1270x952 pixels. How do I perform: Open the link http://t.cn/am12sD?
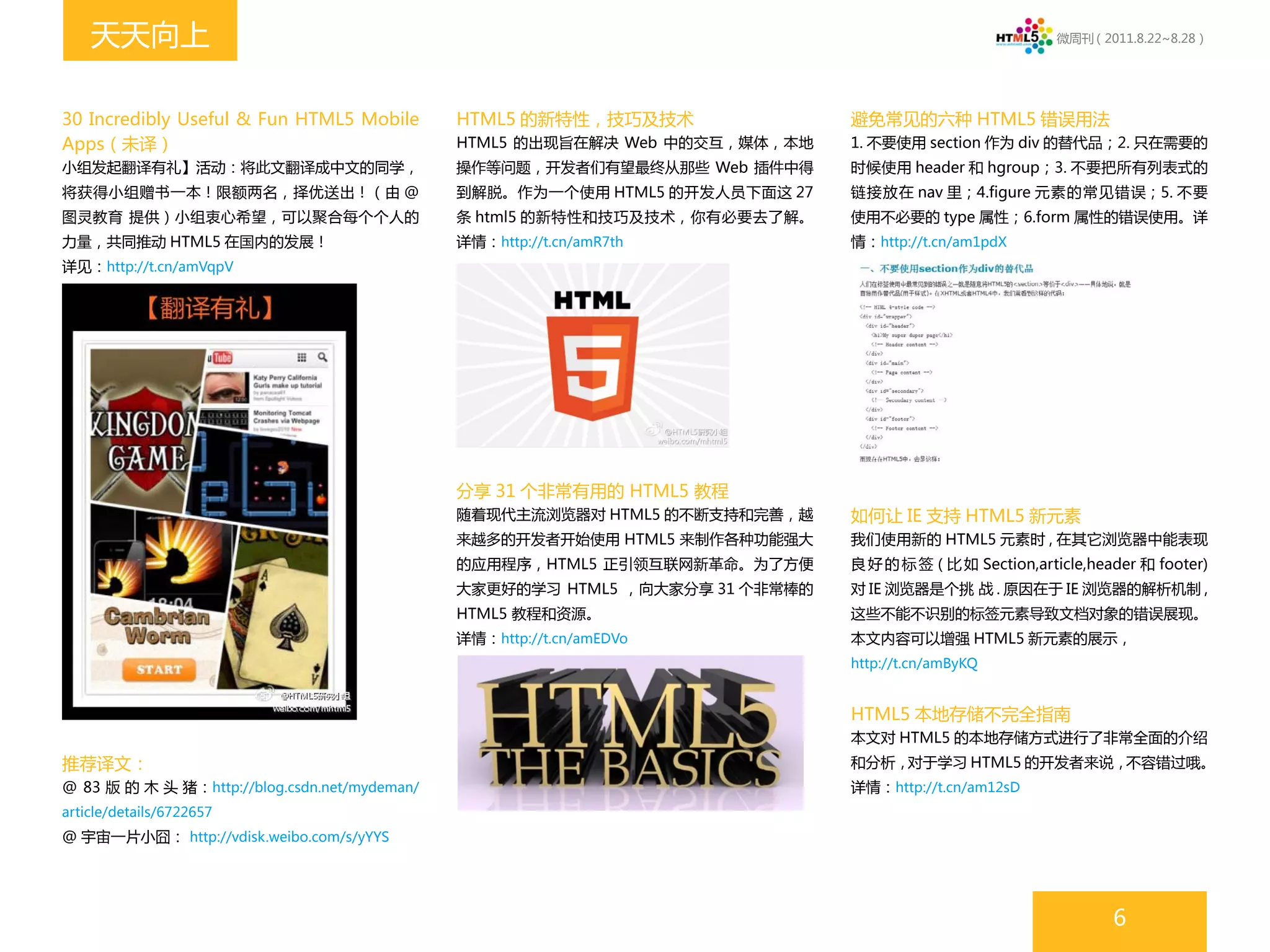tap(957, 787)
